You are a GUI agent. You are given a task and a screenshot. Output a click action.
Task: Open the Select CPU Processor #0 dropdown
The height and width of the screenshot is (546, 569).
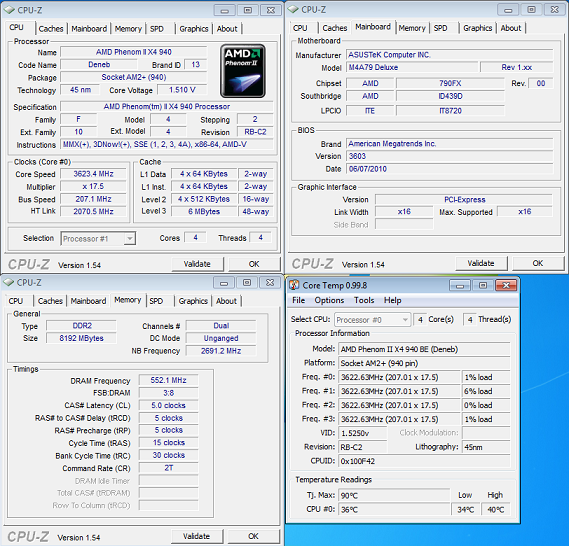click(372, 320)
